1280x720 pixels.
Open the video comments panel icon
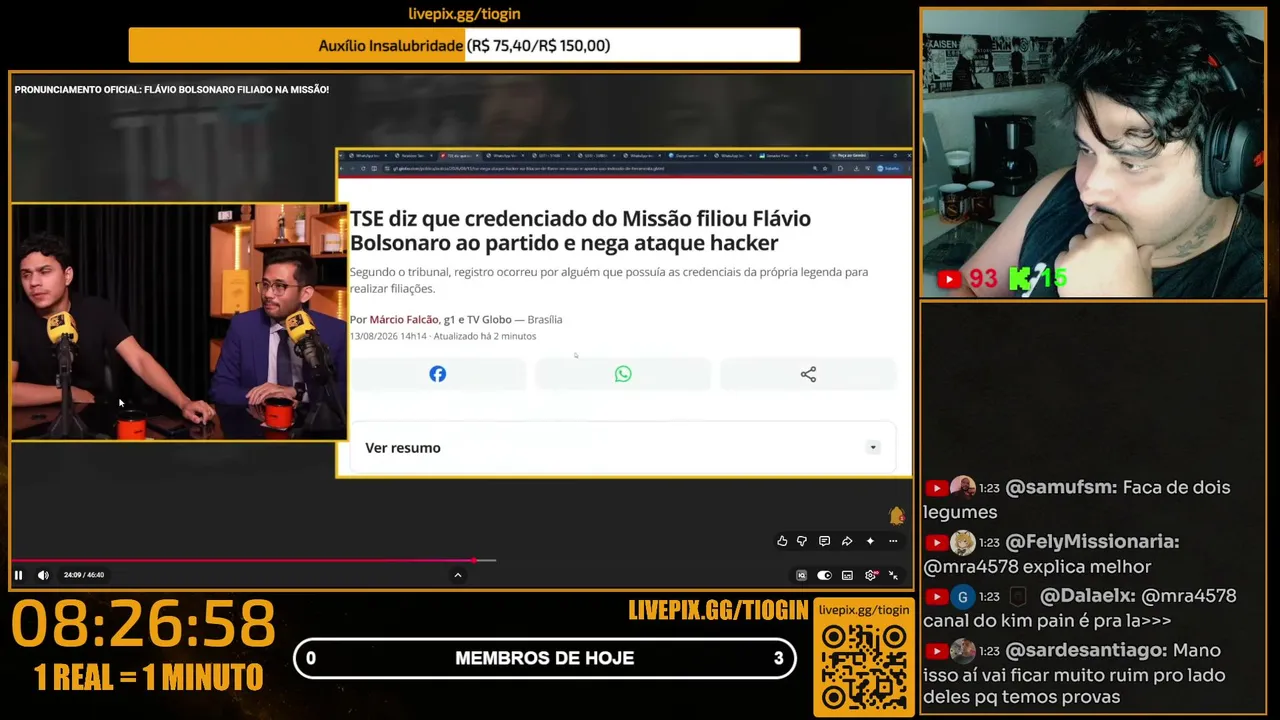tap(824, 541)
